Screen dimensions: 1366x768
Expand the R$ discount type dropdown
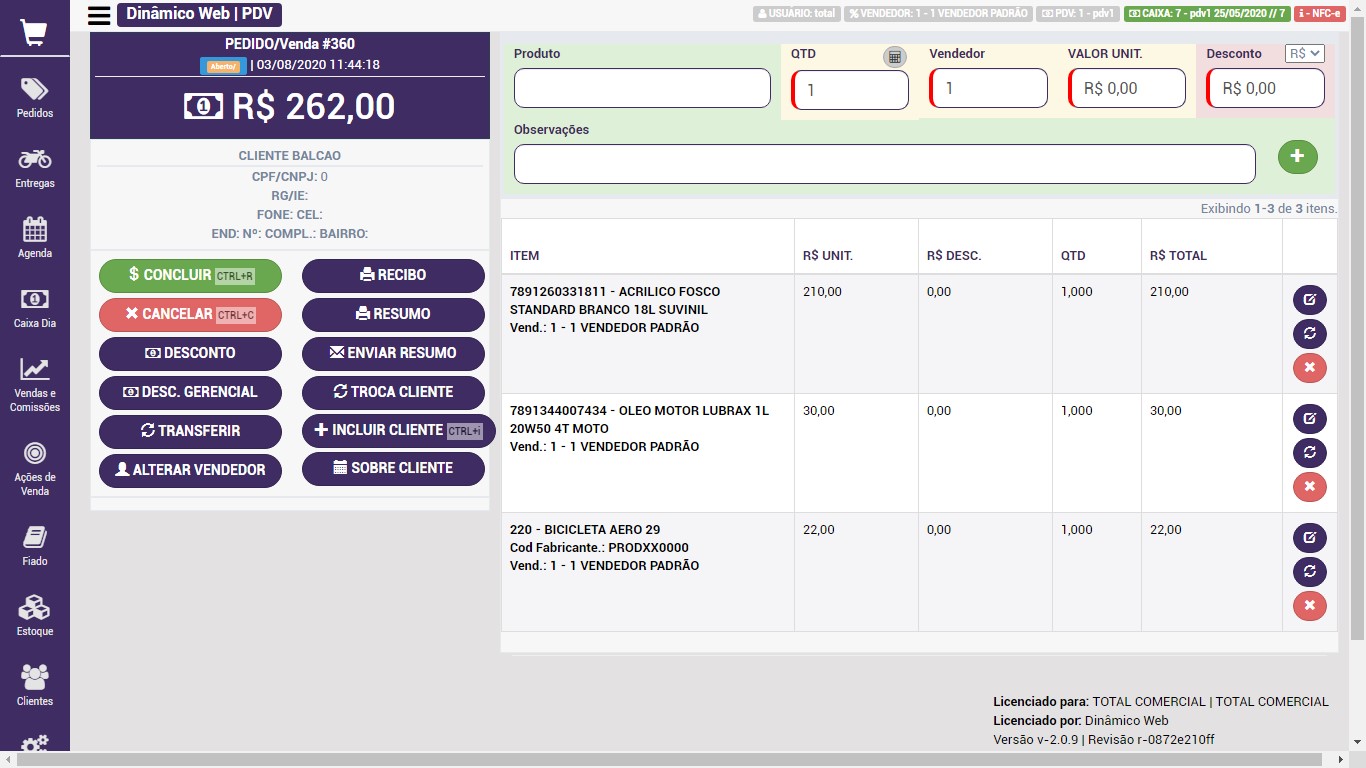tap(1304, 54)
